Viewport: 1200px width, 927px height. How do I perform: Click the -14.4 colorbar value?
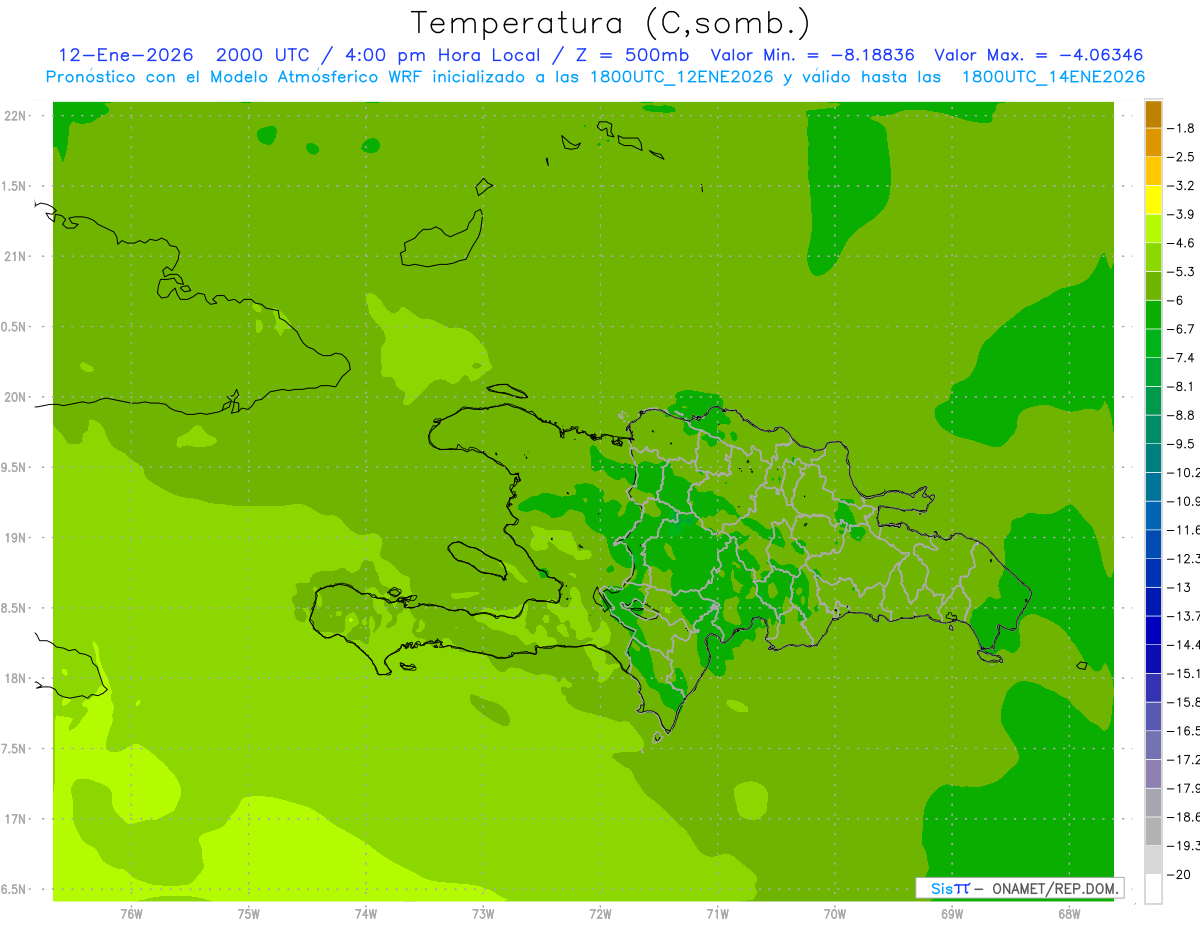pos(1183,644)
